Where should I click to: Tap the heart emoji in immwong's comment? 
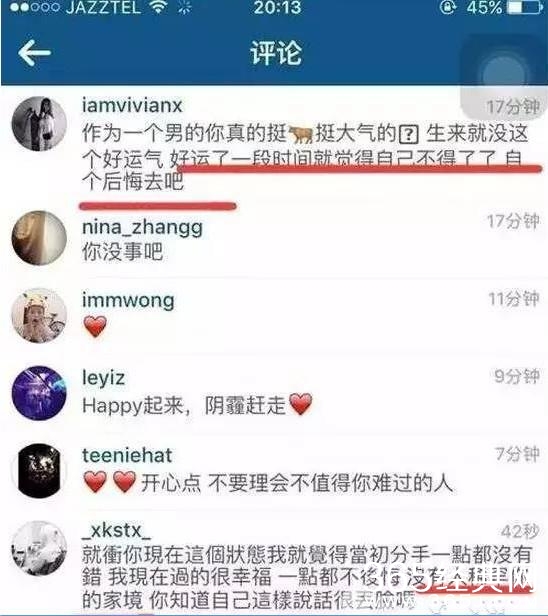[x=95, y=326]
